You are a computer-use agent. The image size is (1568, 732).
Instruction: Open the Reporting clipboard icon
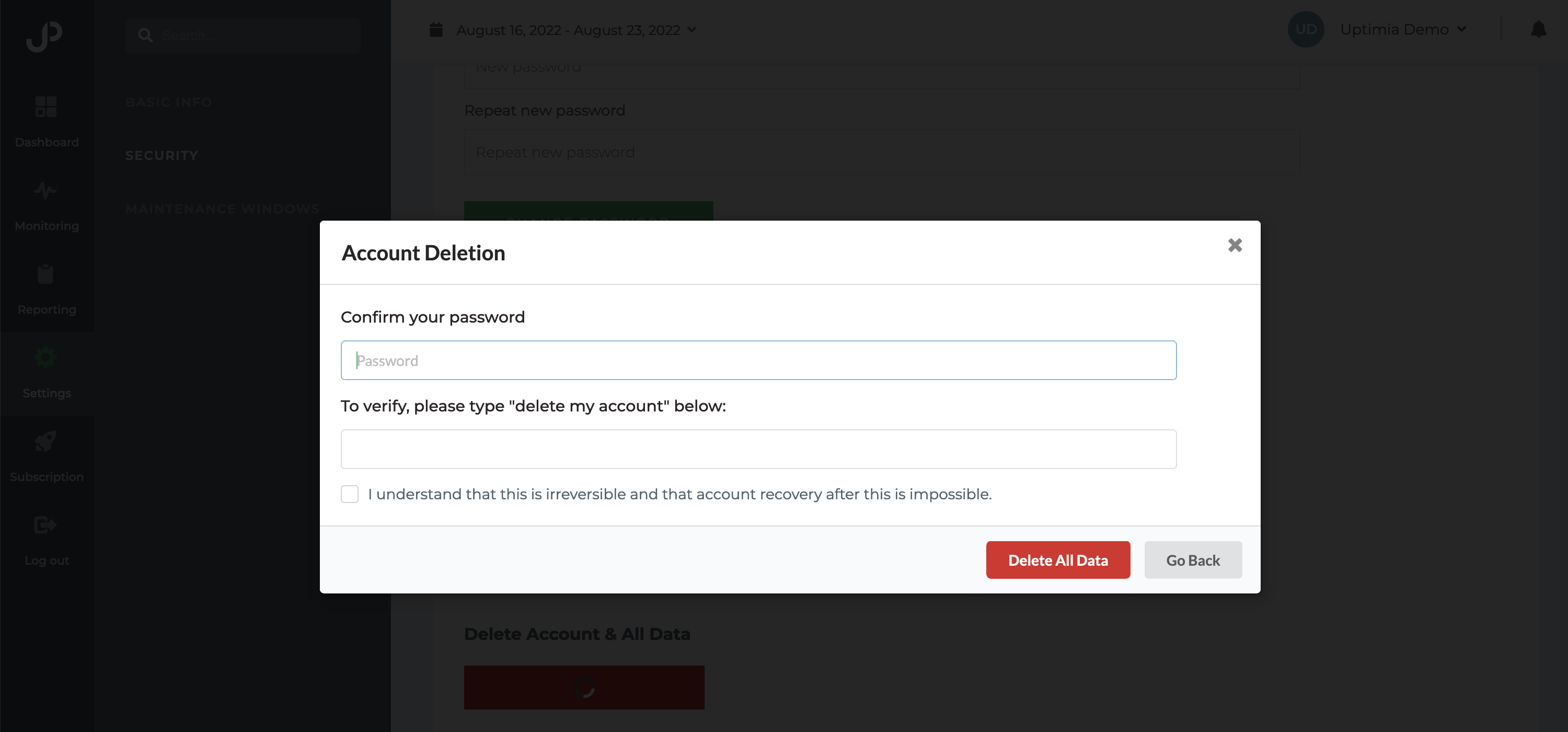[x=45, y=273]
